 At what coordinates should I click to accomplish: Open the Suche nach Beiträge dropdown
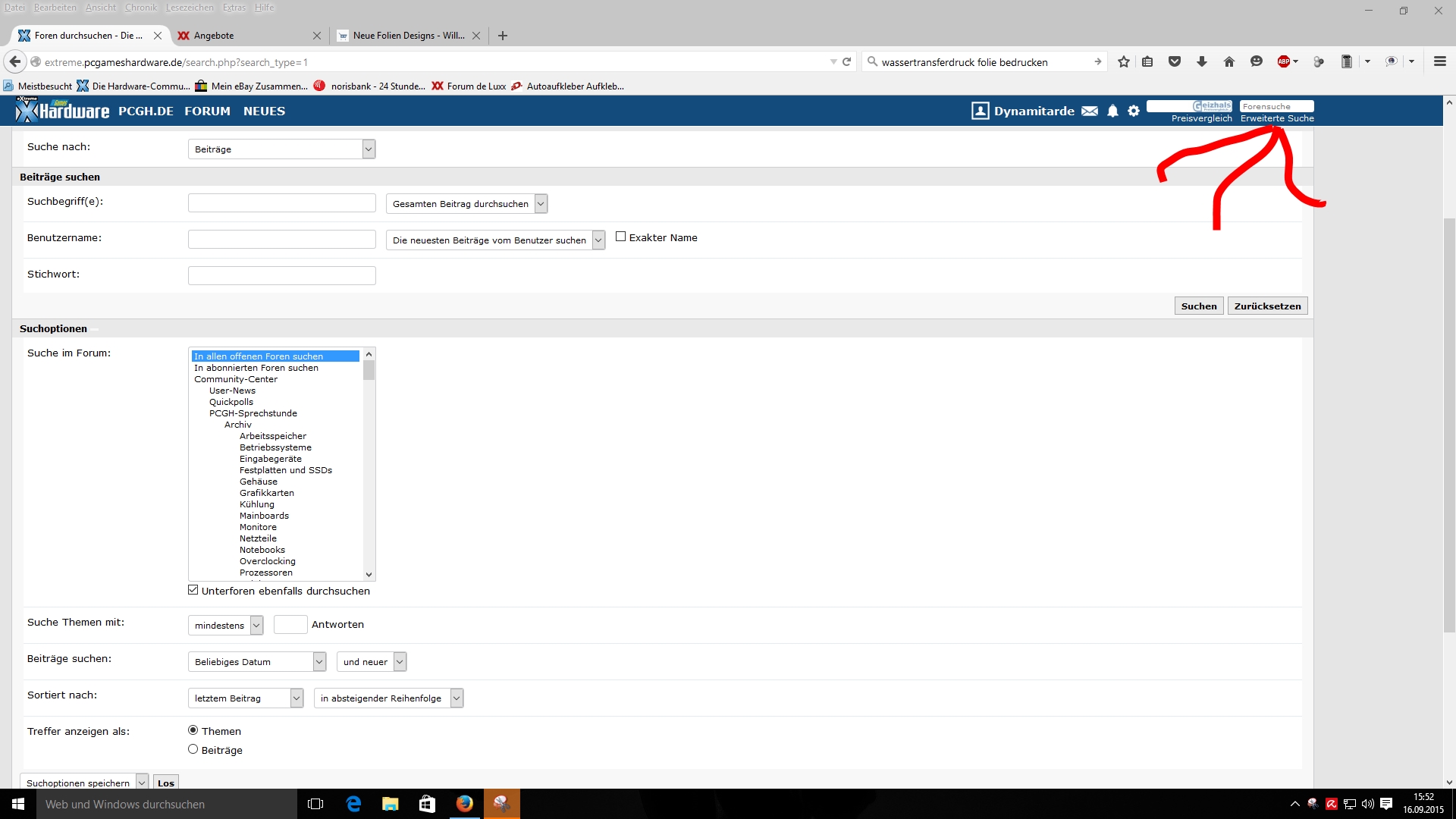281,149
